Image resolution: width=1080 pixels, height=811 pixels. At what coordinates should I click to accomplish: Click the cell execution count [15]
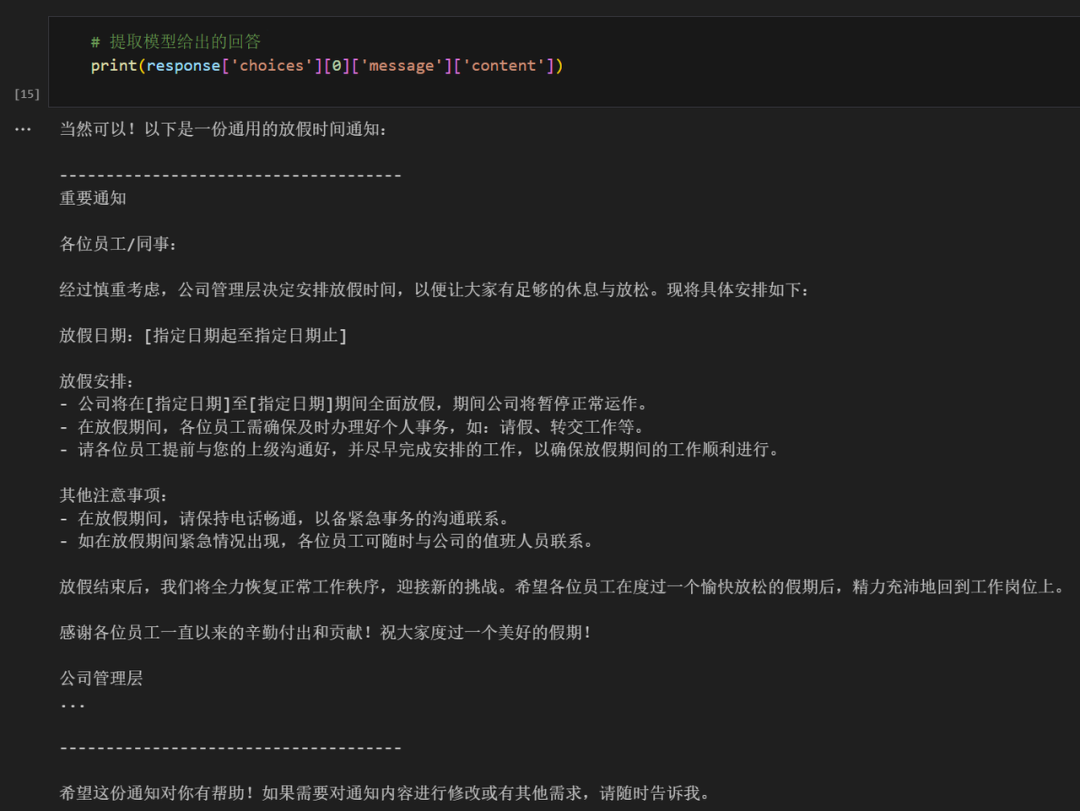[27, 94]
